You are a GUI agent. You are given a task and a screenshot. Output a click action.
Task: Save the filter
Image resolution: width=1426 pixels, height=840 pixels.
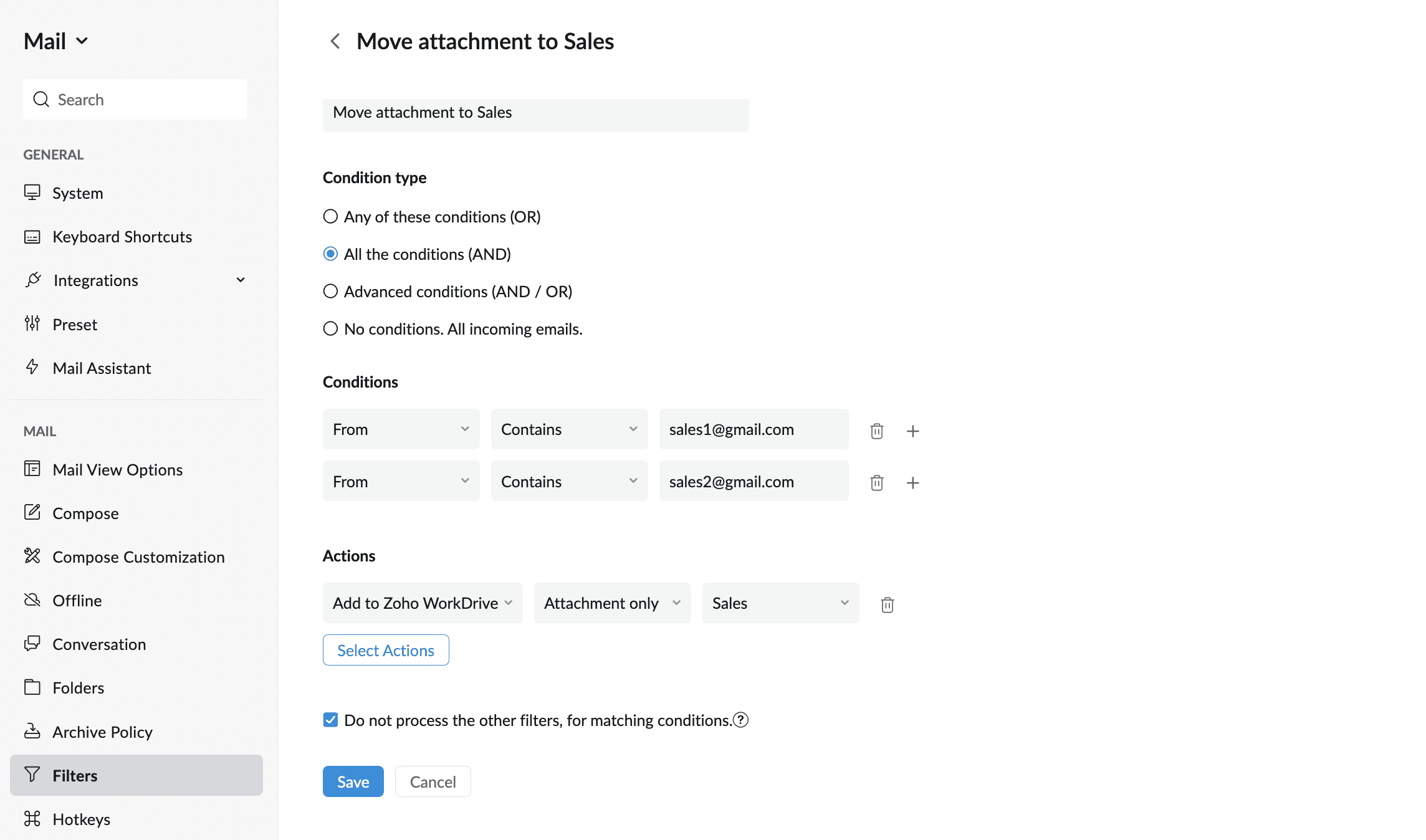point(353,781)
